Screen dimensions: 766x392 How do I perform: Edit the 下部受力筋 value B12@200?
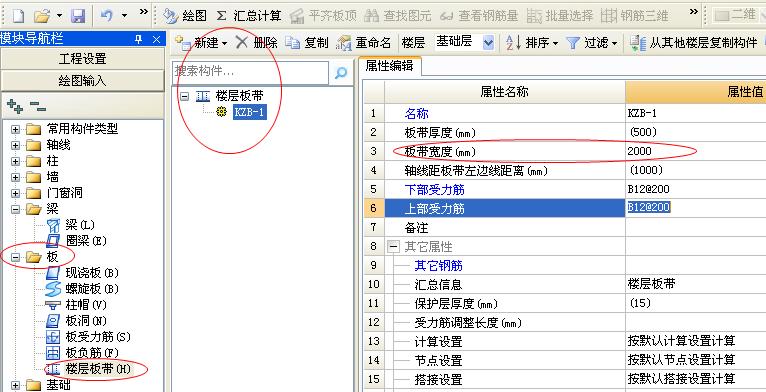coord(696,190)
